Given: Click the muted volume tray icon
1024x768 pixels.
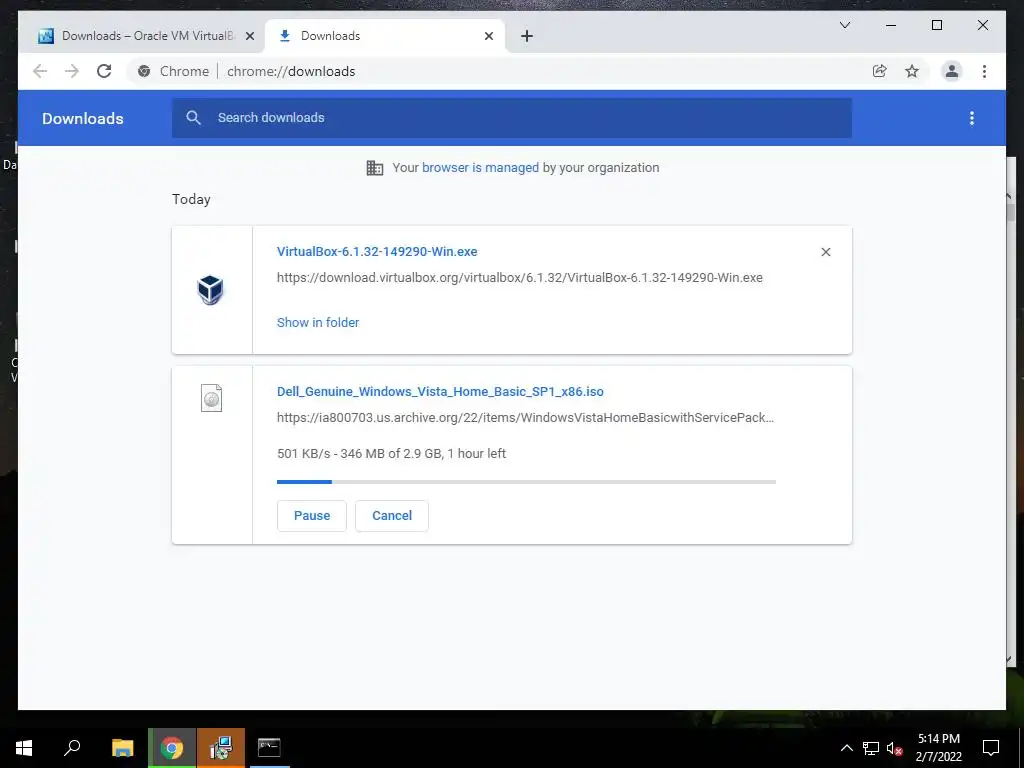Looking at the screenshot, I should tap(895, 748).
